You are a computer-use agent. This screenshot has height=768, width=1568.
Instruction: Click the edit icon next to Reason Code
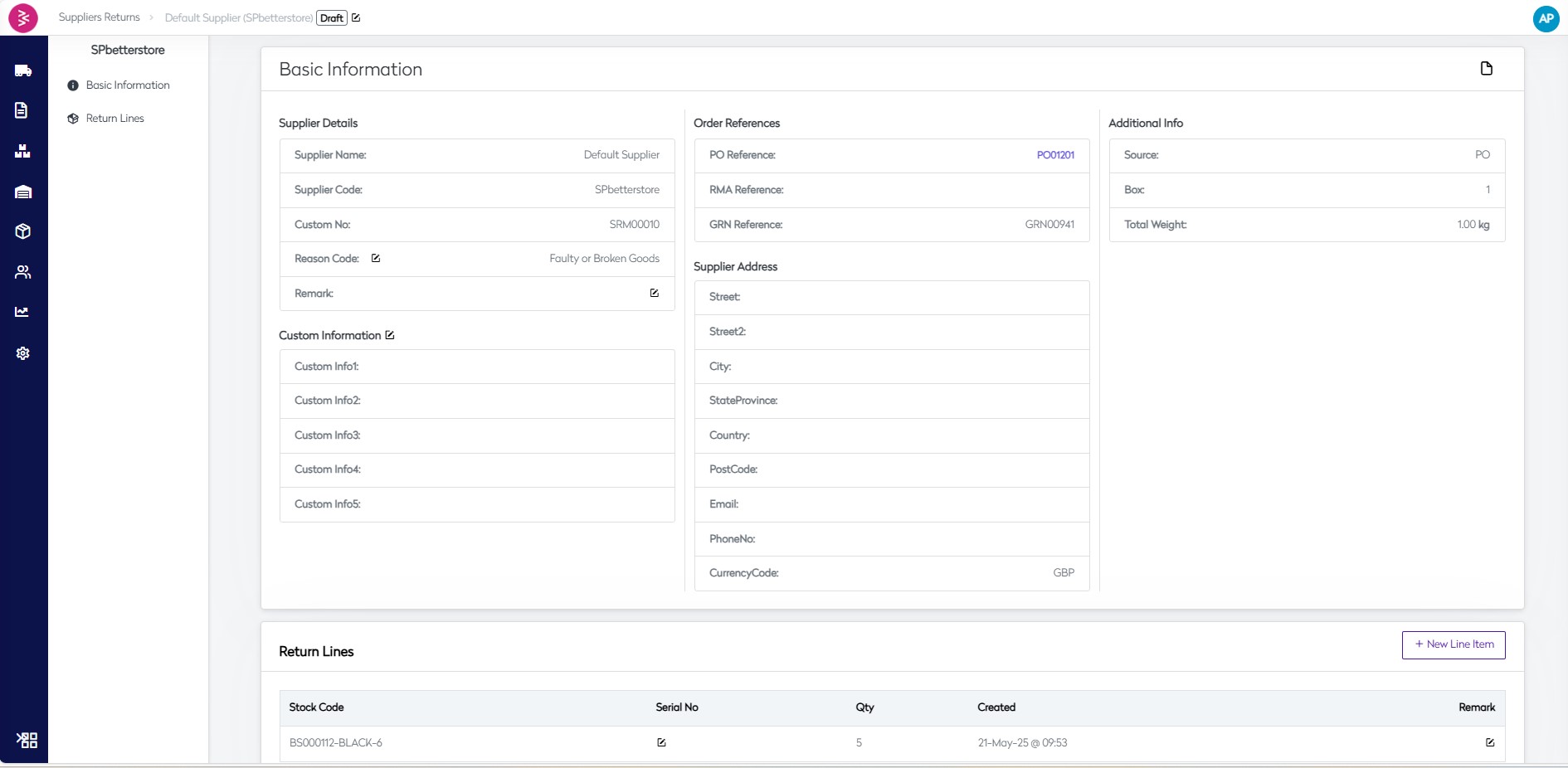(376, 258)
